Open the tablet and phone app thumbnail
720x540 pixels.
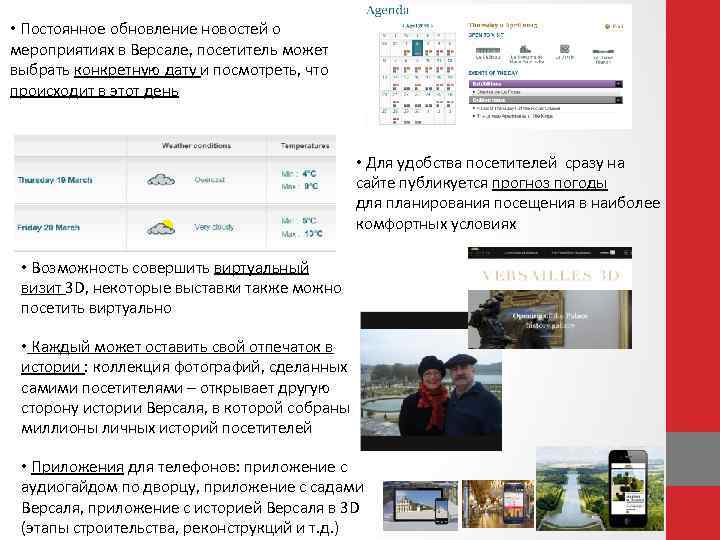tap(420, 505)
